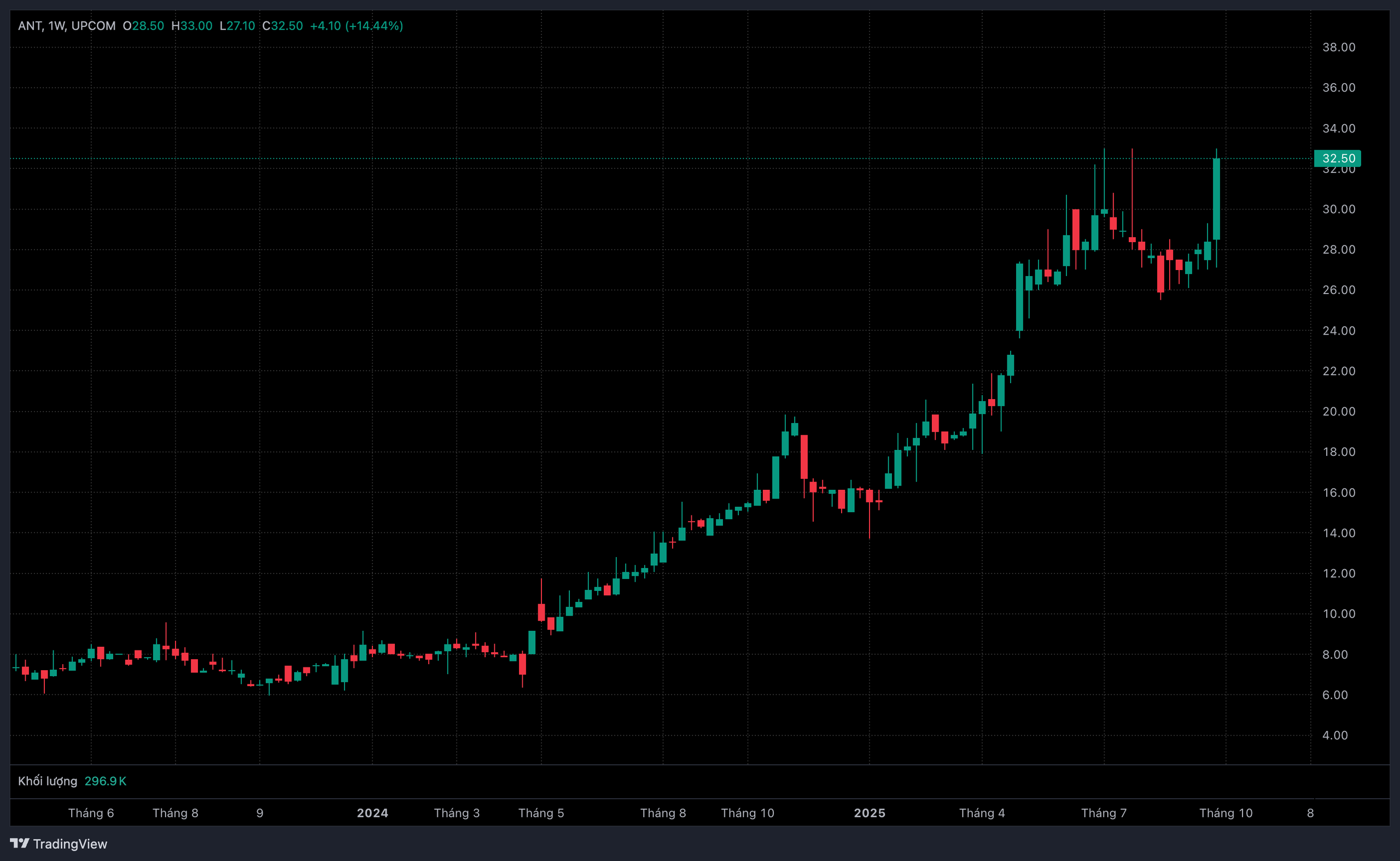The image size is (1400, 861).
Task: Click the Tháng 6 time axis label
Action: pos(91,813)
